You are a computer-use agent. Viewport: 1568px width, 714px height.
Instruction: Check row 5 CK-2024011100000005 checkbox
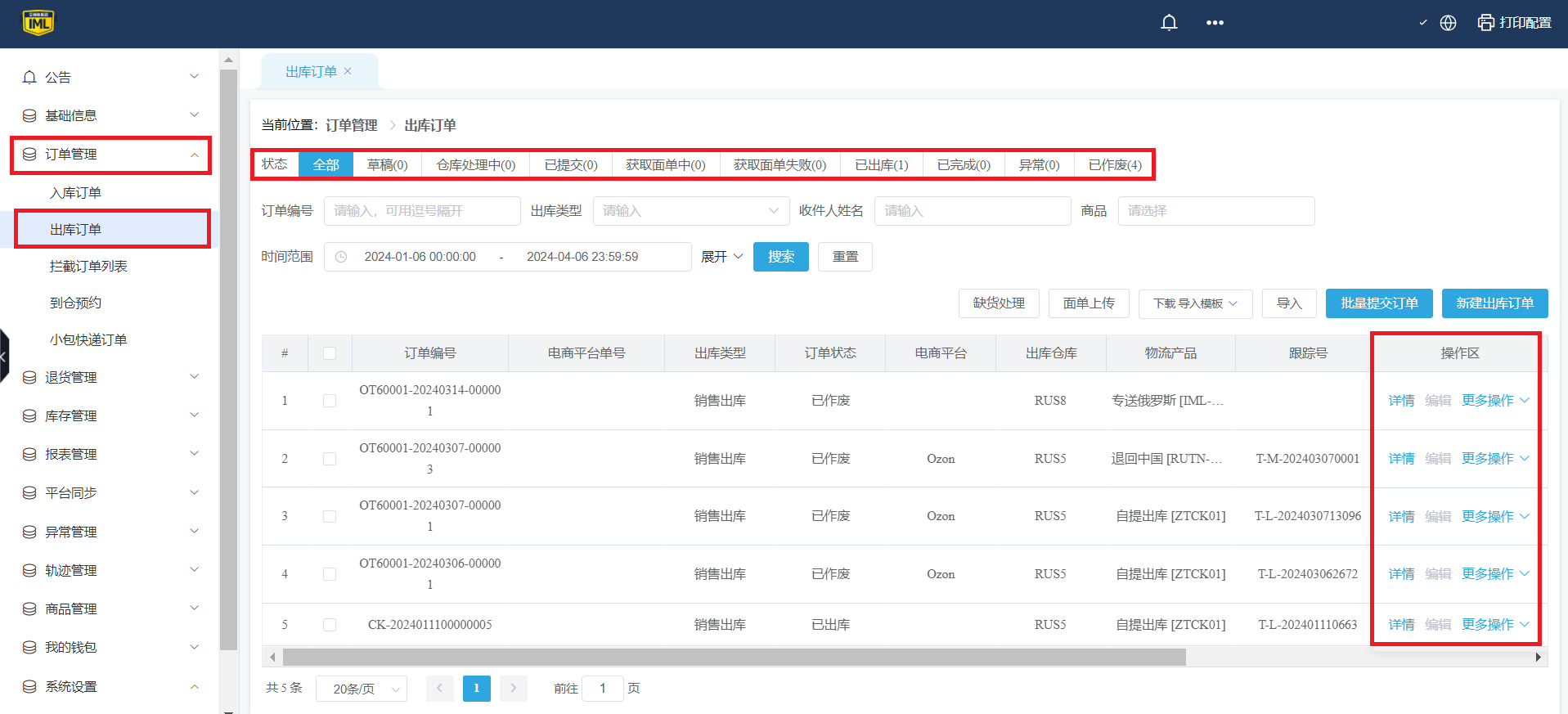click(330, 625)
